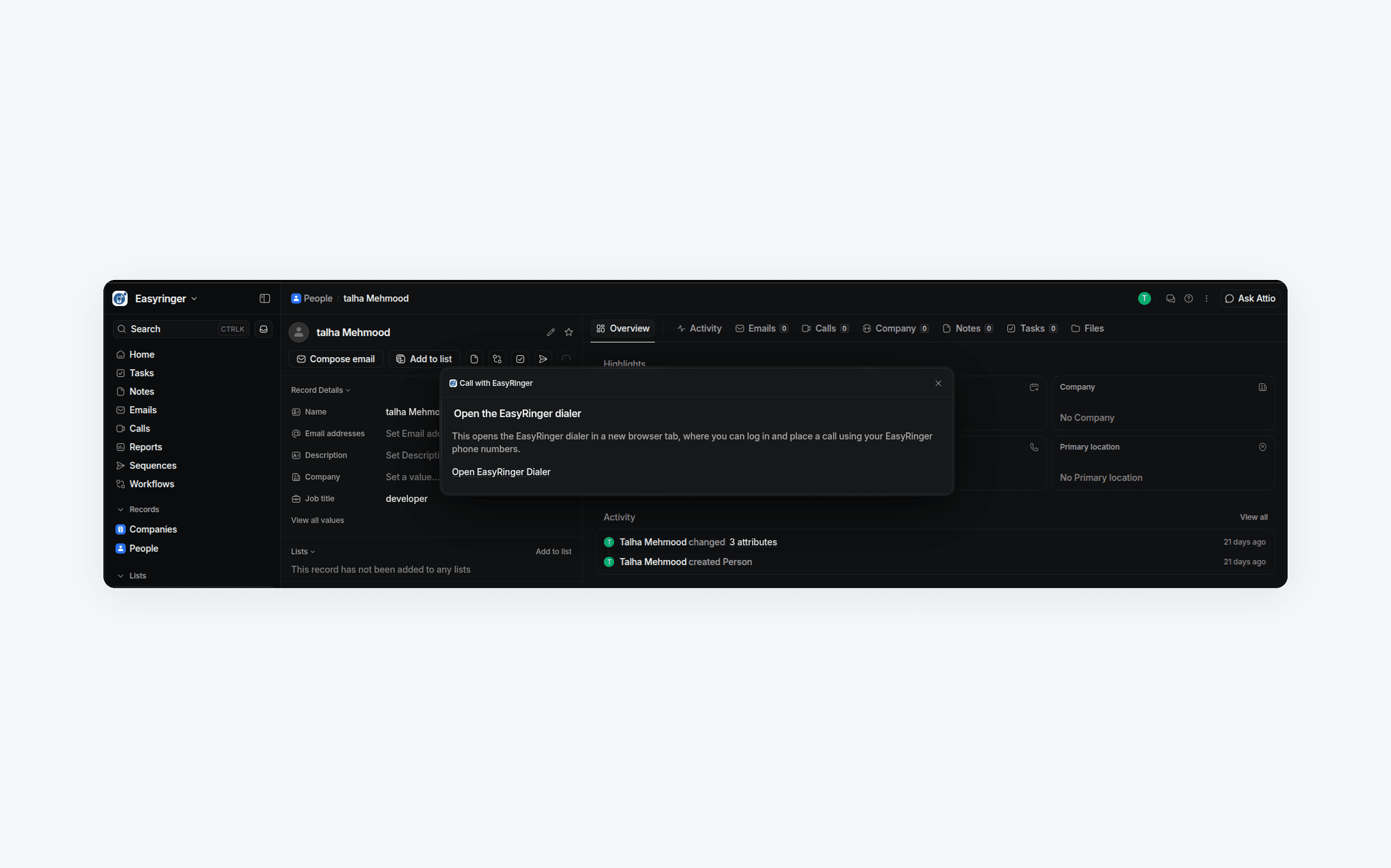Open the Files tab
1391x868 pixels.
(x=1087, y=328)
